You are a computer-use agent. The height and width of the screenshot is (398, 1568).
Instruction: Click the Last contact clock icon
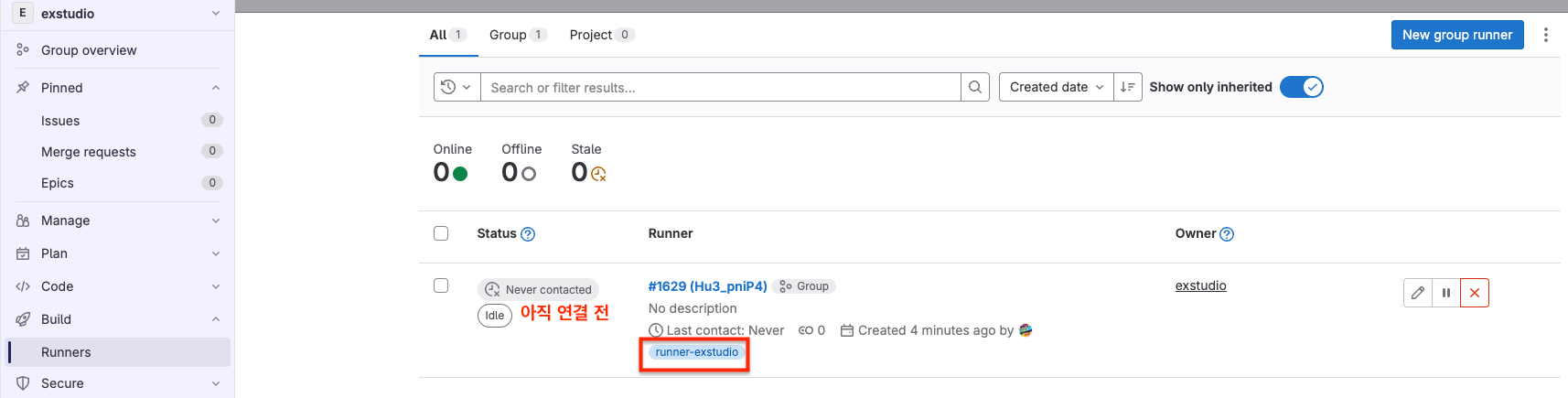(x=656, y=330)
